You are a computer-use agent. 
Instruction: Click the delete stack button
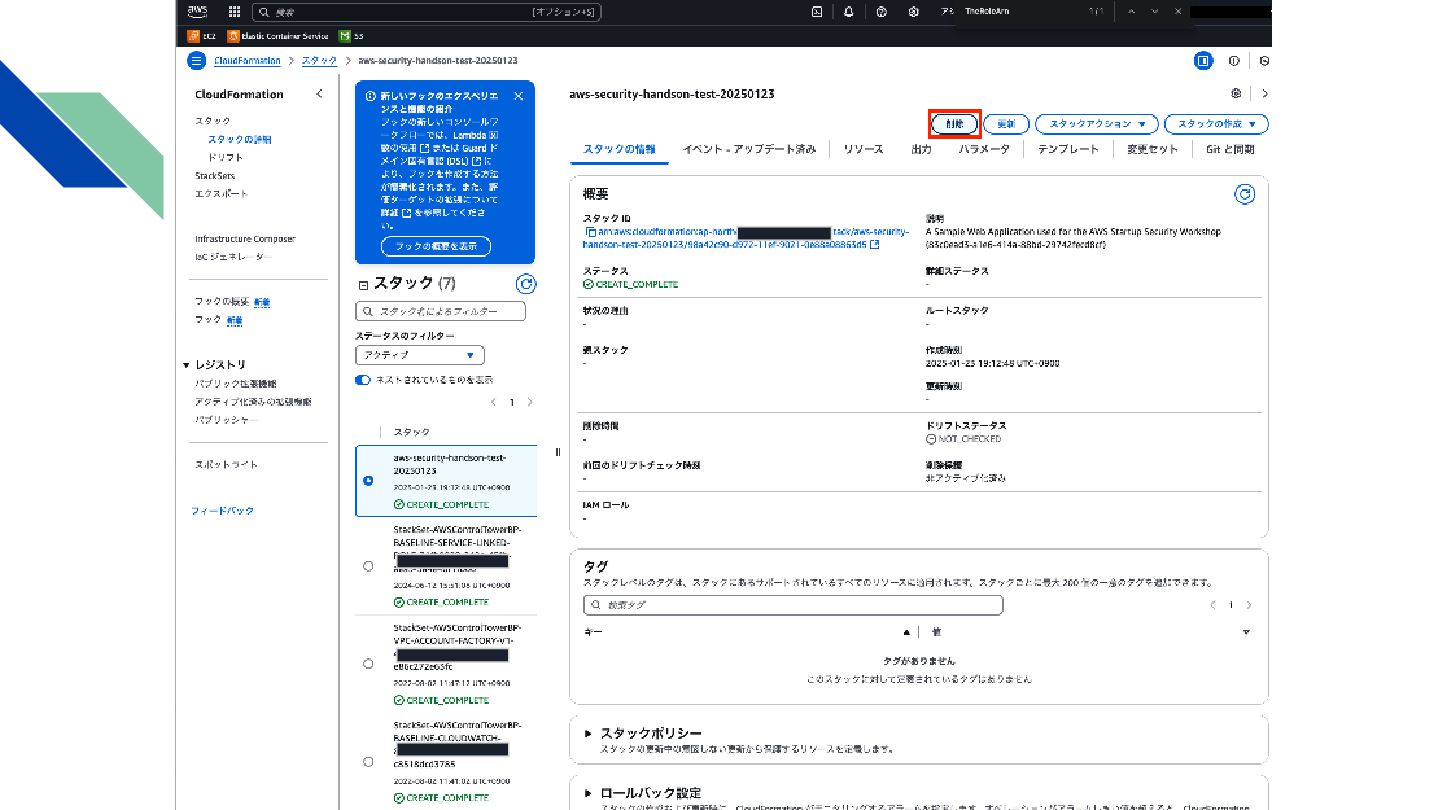click(x=954, y=124)
